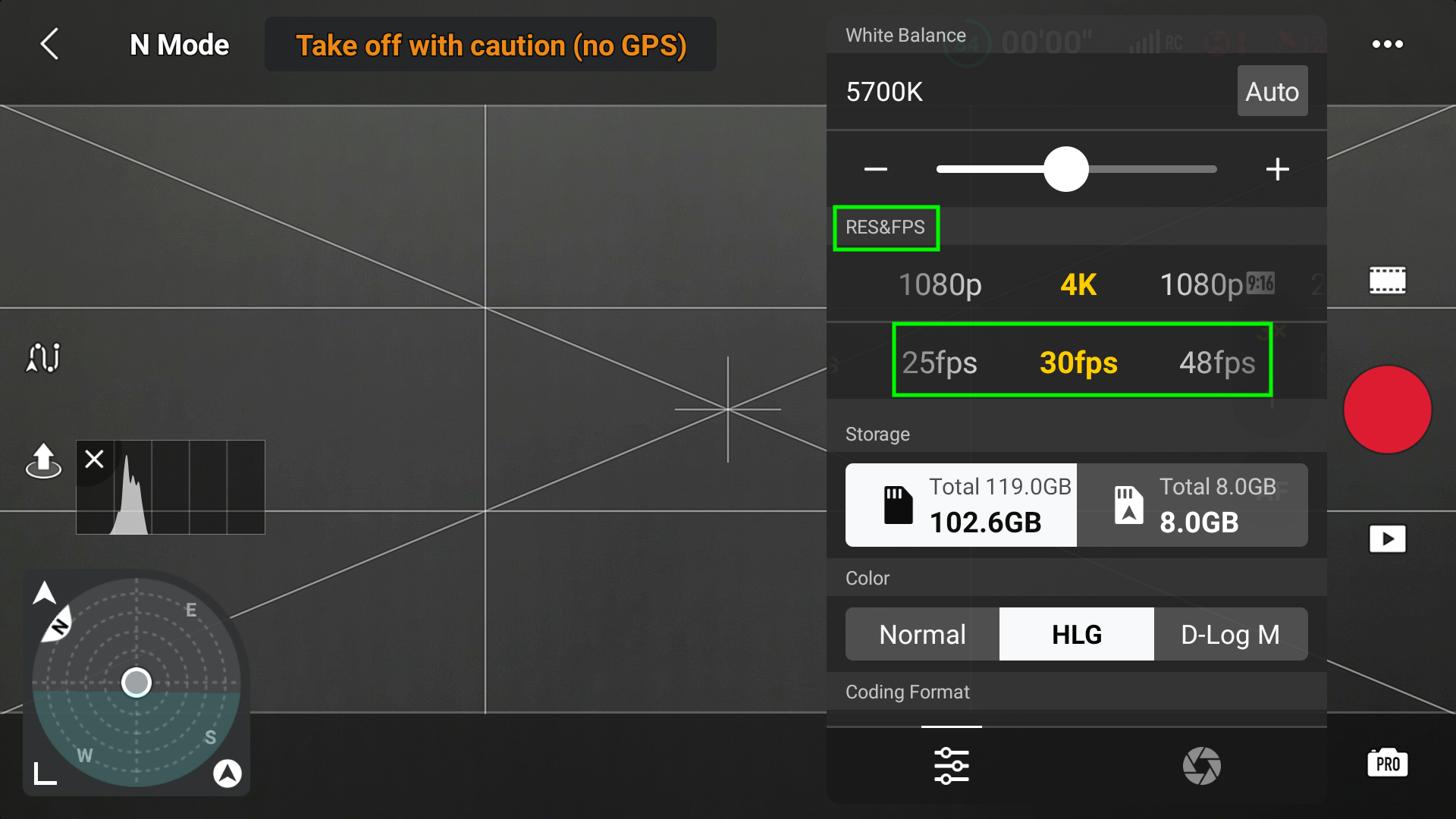Close the histogram overlay
The width and height of the screenshot is (1456, 819).
pyautogui.click(x=94, y=459)
